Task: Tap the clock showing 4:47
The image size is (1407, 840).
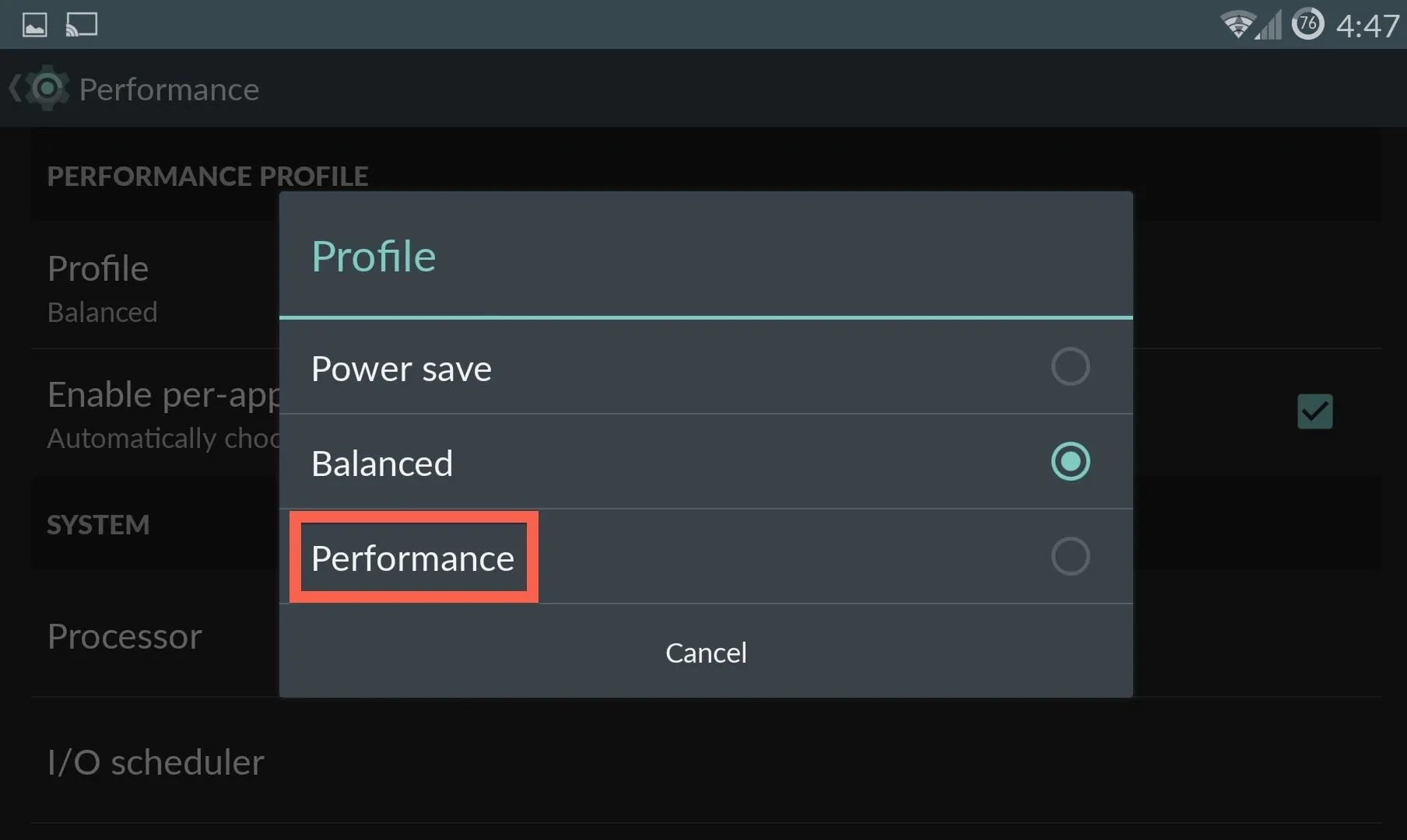Action: click(1367, 26)
